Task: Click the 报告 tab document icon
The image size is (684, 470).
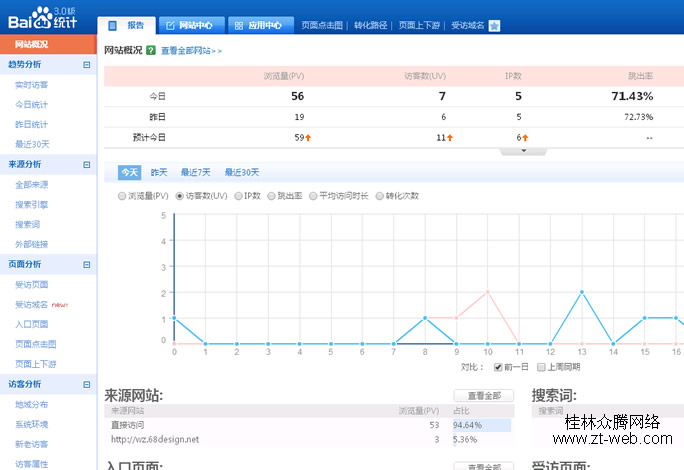Action: click(112, 26)
